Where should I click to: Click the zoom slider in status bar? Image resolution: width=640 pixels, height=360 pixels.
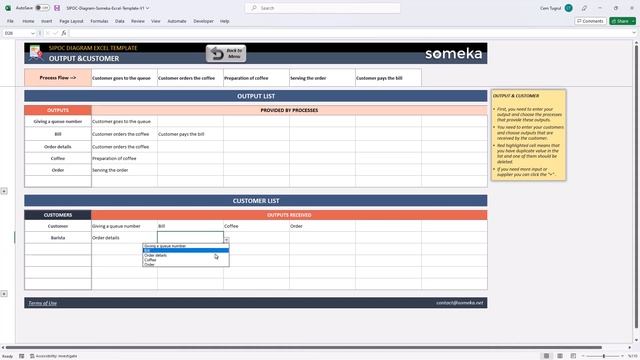[604, 356]
